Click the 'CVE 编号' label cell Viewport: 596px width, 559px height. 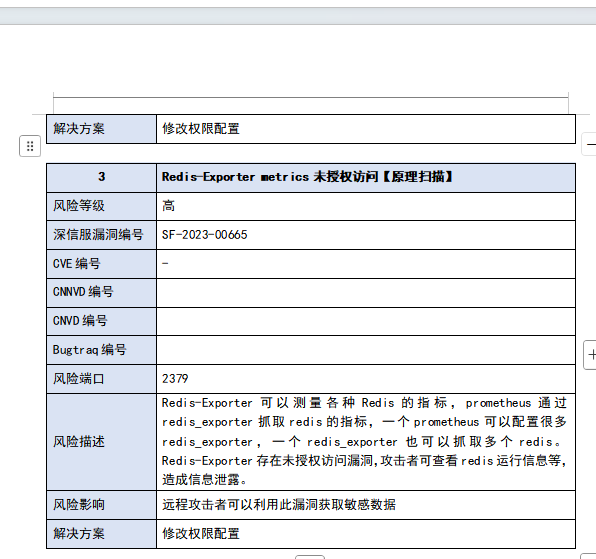pos(101,264)
